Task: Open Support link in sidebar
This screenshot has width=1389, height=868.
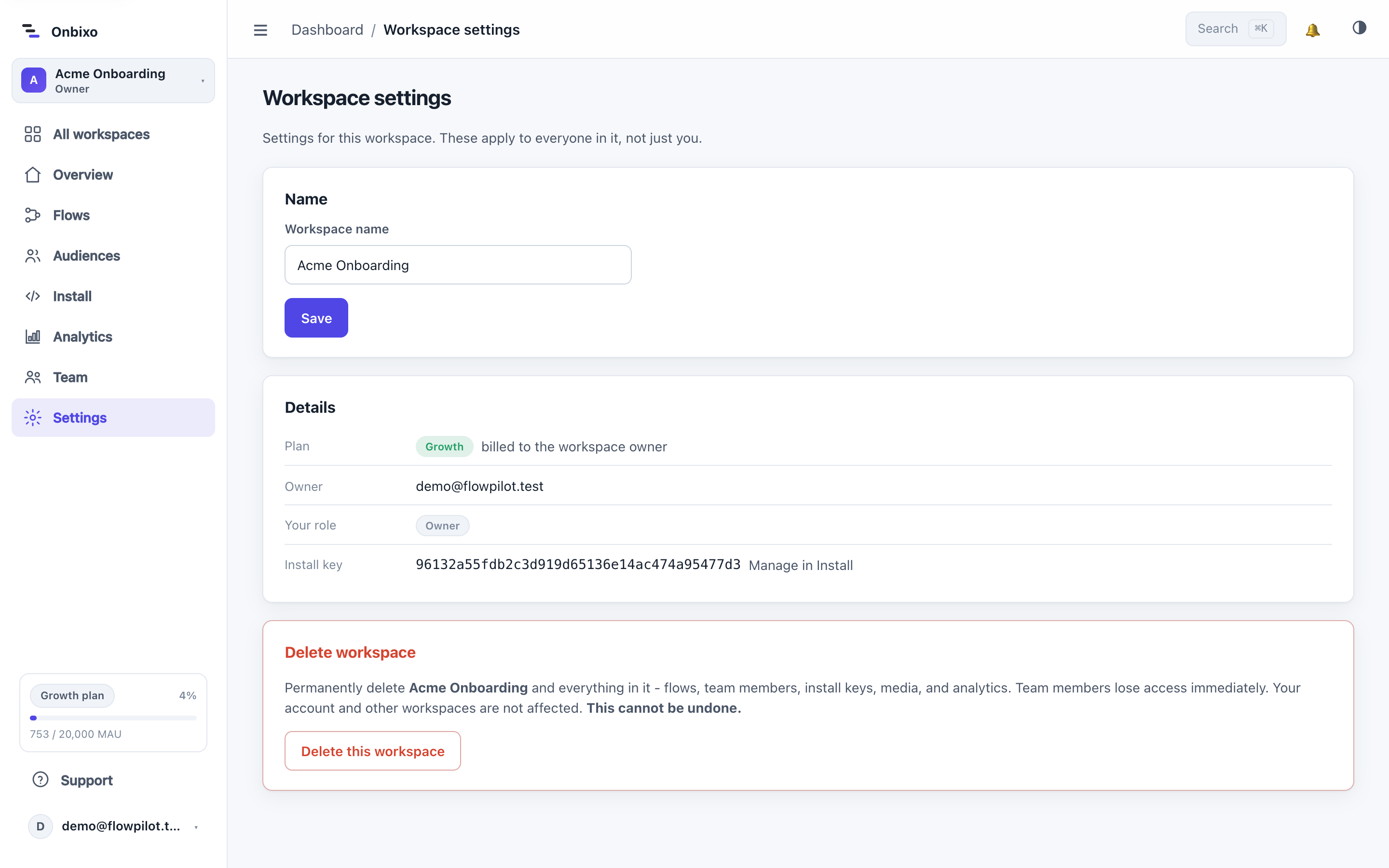Action: [113, 780]
